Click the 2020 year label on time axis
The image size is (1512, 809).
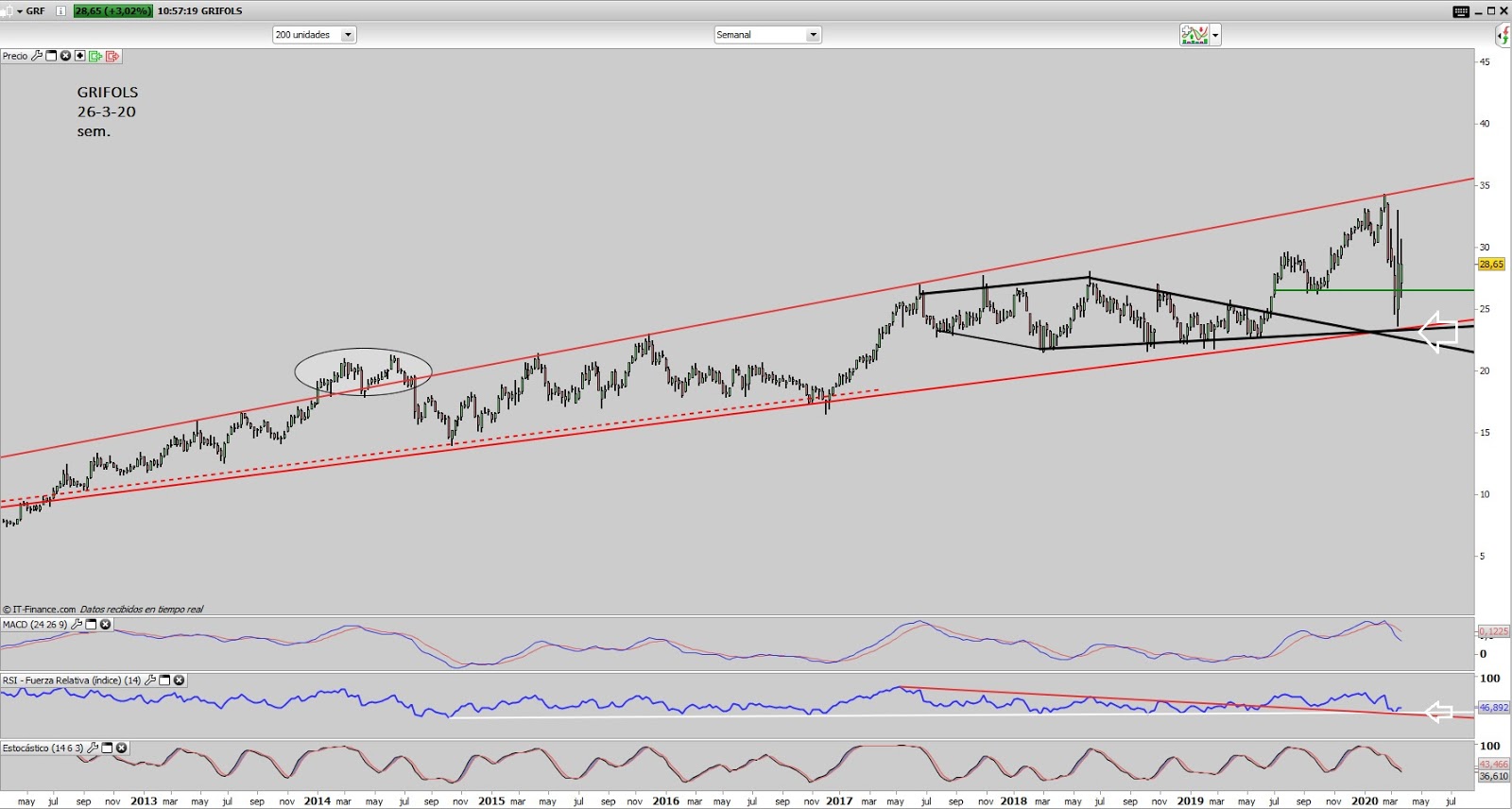(x=1365, y=800)
